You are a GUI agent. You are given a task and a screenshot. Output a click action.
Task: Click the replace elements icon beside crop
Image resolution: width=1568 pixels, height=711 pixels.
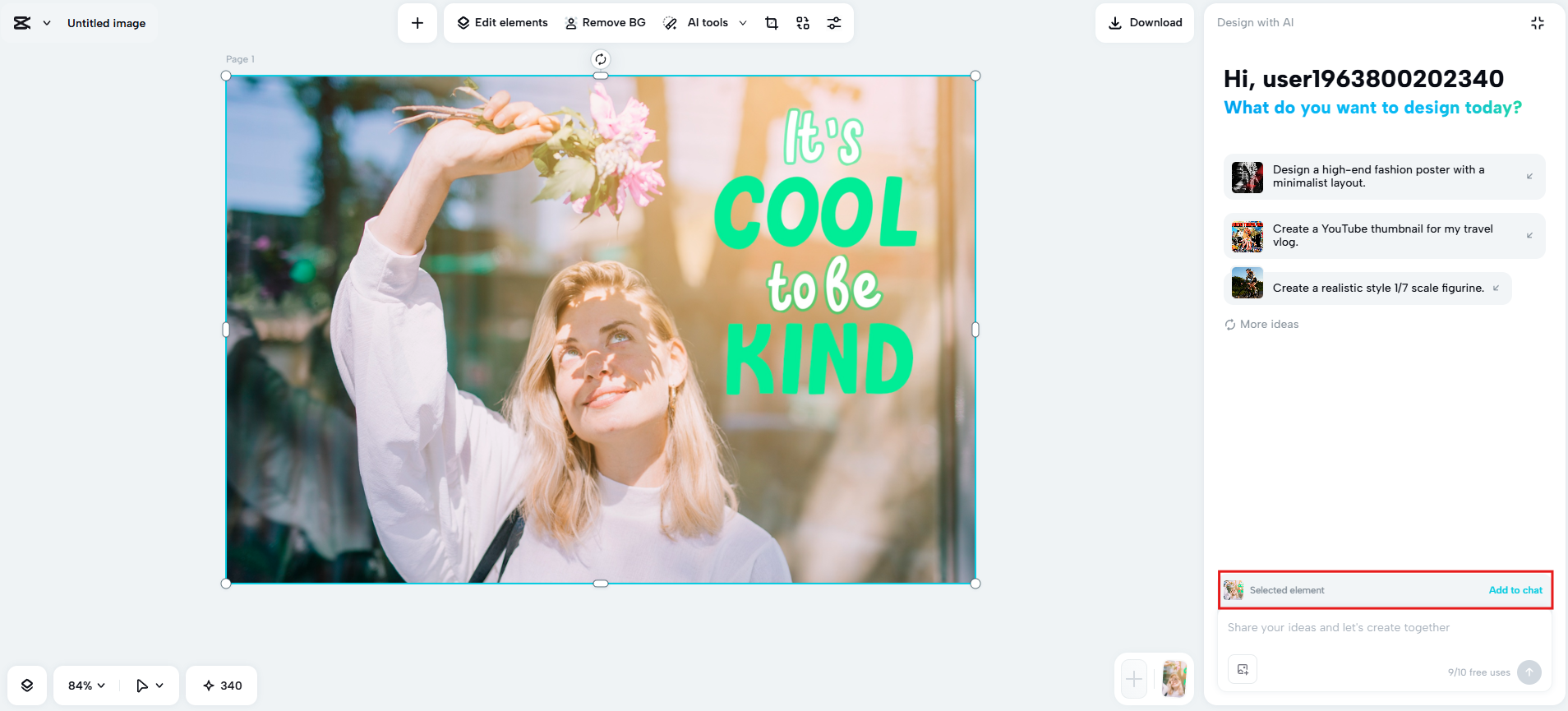[x=803, y=23]
